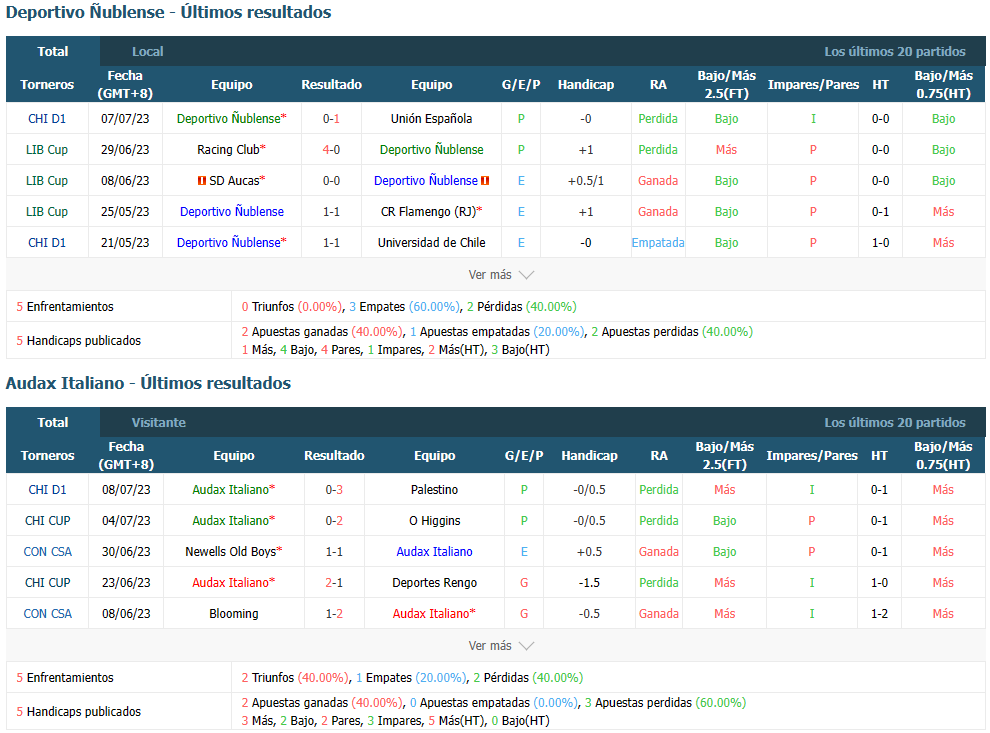Viewport: 990px width, 733px height.
Task: Click CHI CUP tournament dated 23/06/23
Action: (x=47, y=582)
